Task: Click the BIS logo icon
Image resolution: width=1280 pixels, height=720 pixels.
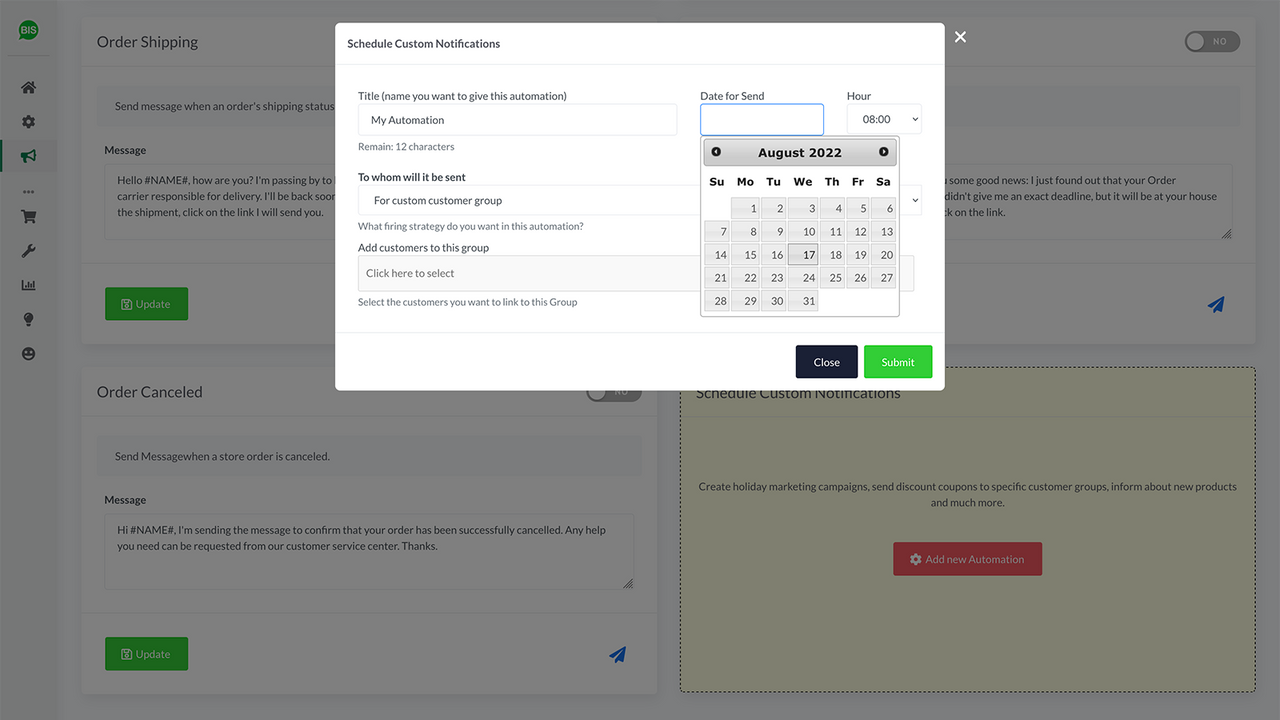Action: coord(28,30)
